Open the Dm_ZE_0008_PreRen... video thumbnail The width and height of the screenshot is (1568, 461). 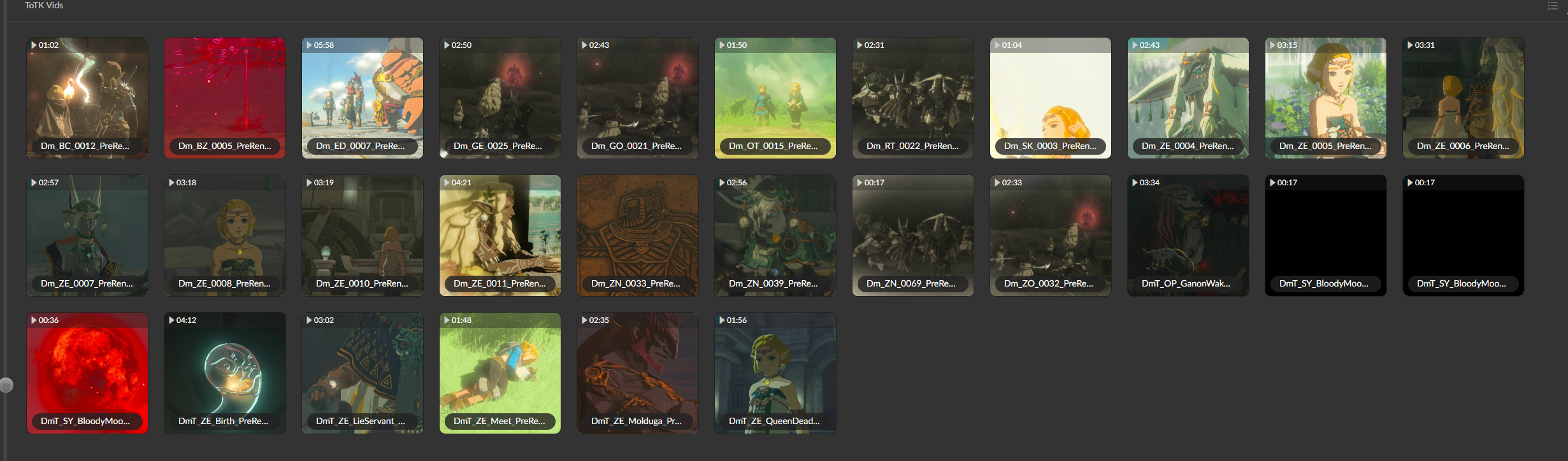point(225,236)
